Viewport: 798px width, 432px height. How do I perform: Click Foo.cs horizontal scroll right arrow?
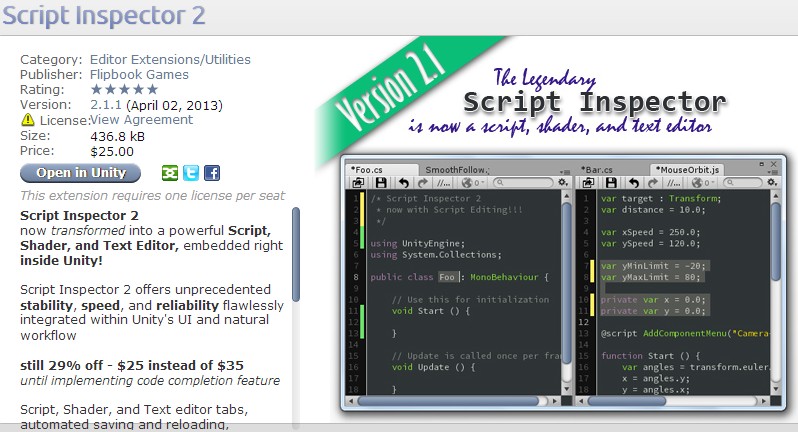tap(554, 401)
